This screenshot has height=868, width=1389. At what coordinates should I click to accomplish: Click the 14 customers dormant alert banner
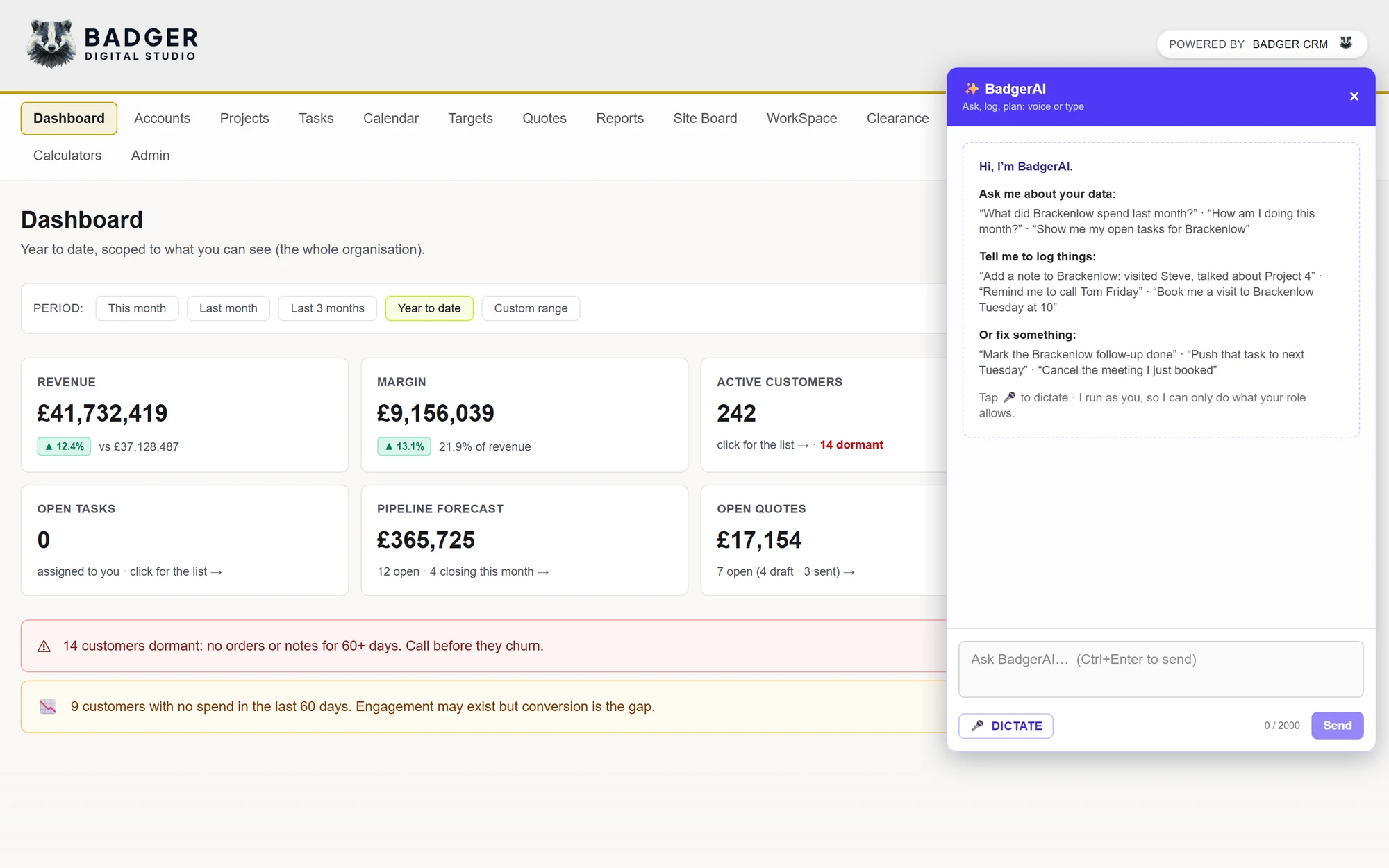tap(483, 646)
